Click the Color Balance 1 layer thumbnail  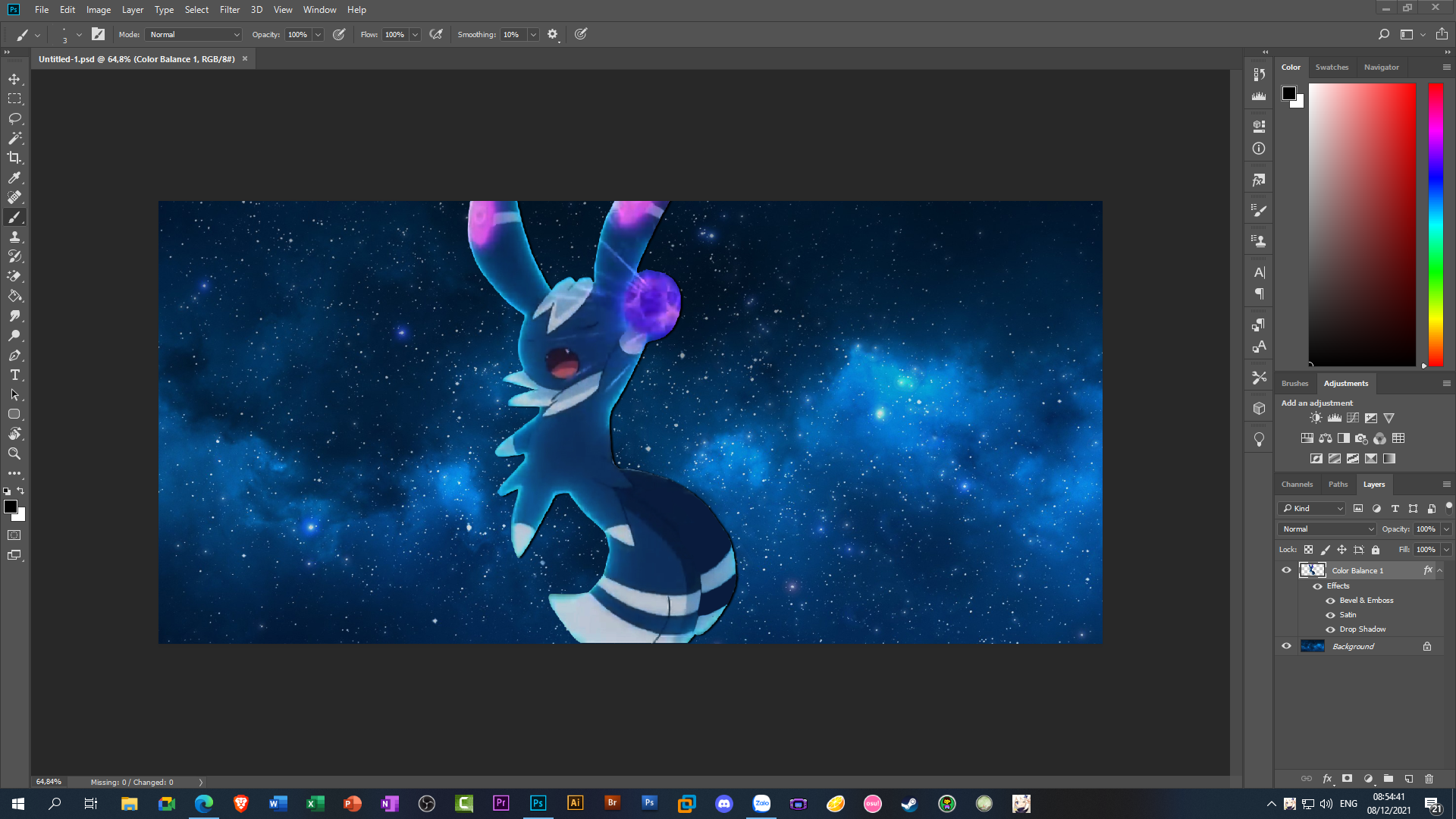[1312, 570]
